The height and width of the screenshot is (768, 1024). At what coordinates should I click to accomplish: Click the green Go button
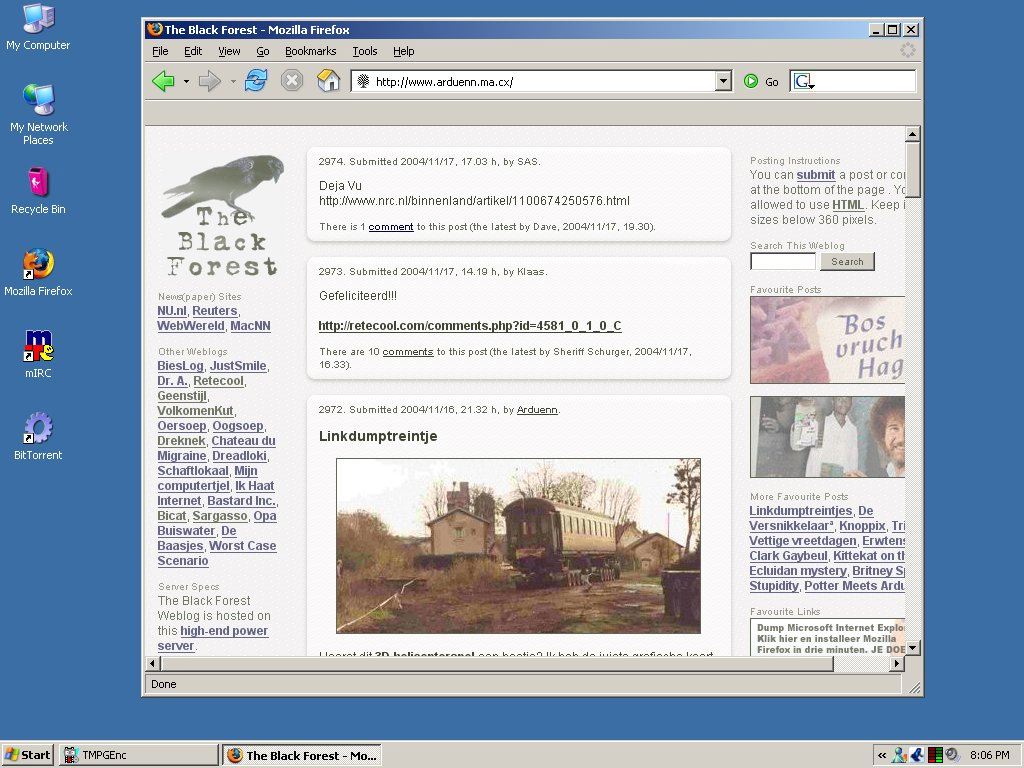pos(761,82)
